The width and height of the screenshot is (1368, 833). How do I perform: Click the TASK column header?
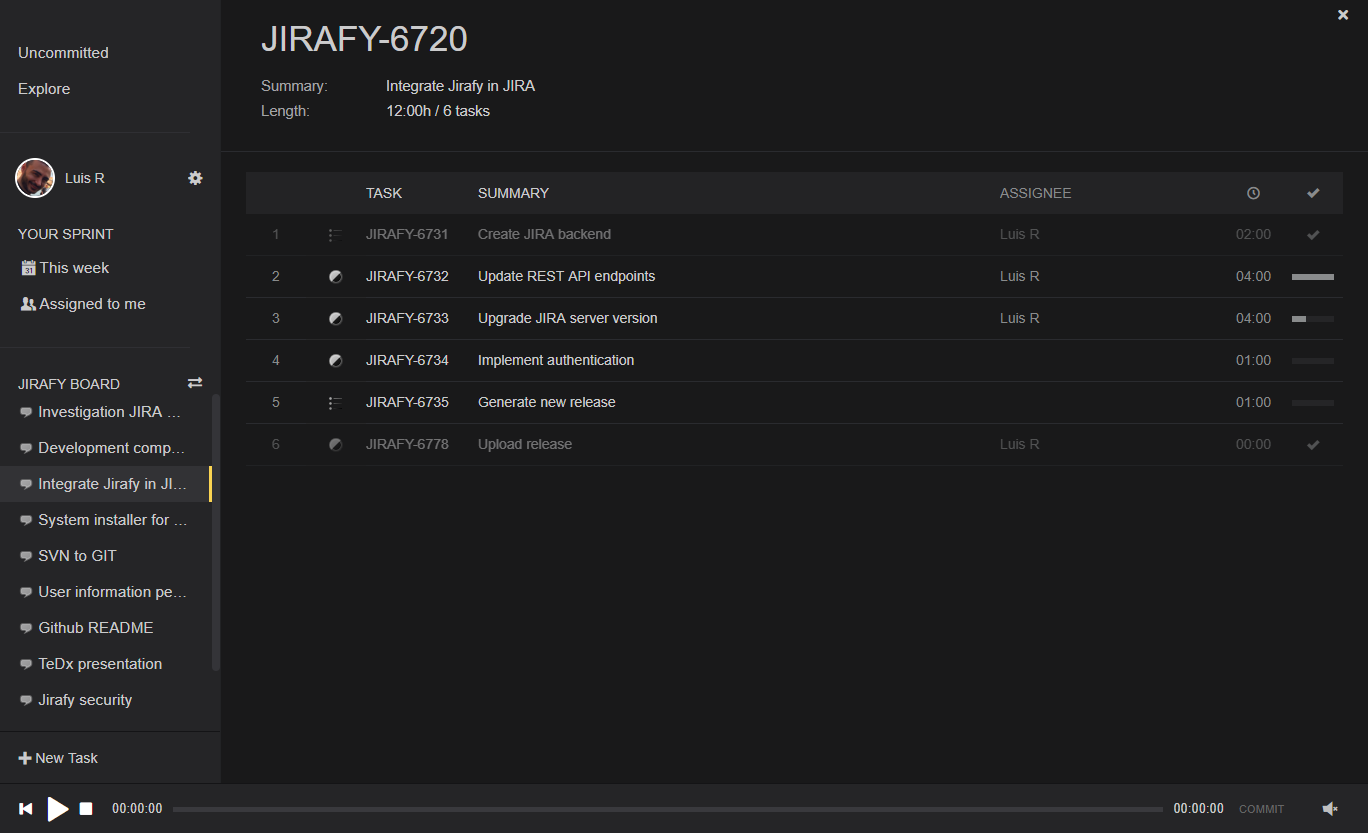(384, 193)
